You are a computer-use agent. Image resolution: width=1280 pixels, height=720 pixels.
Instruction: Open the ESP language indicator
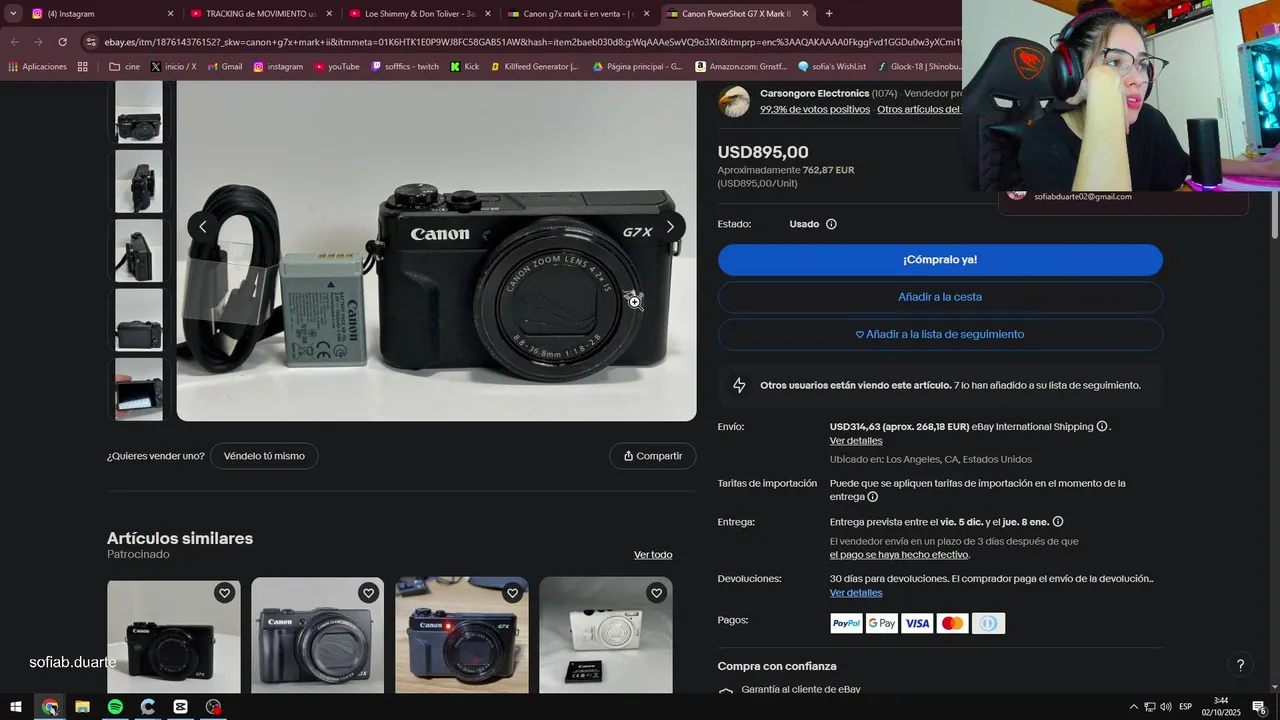pyautogui.click(x=1186, y=707)
